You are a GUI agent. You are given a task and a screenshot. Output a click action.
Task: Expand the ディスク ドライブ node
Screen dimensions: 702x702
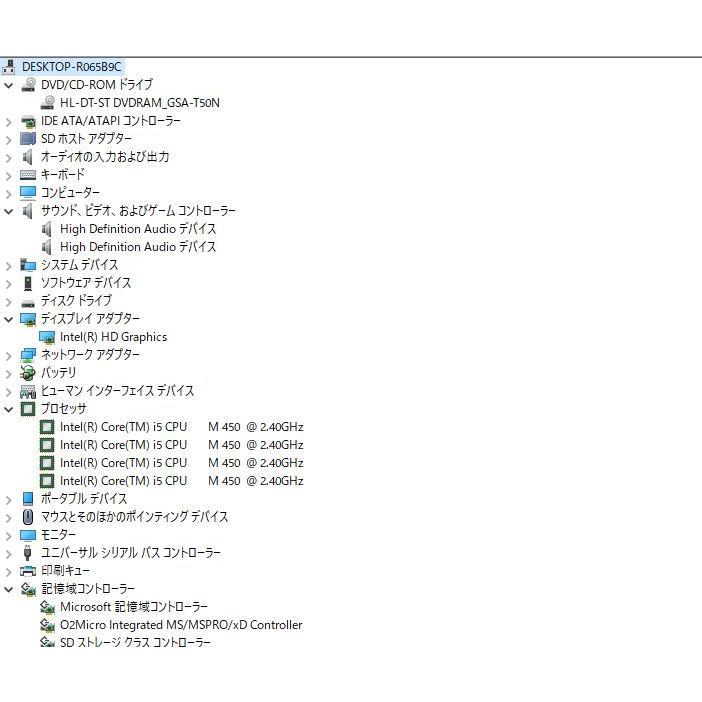click(x=9, y=301)
